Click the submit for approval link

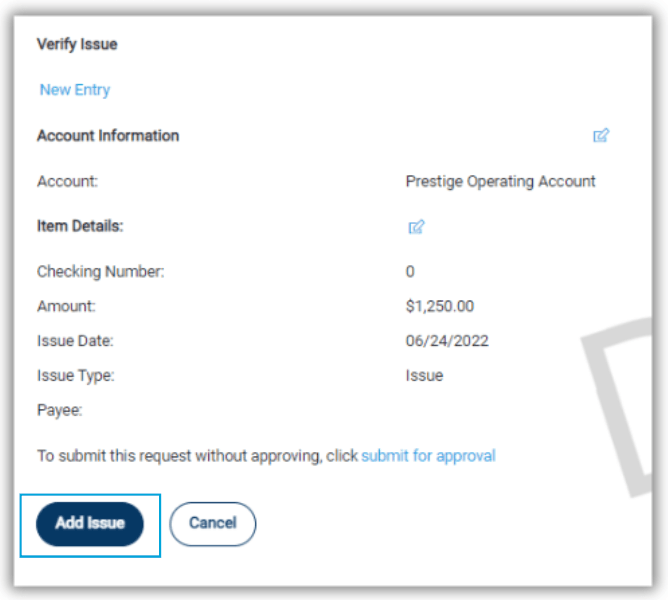[428, 456]
